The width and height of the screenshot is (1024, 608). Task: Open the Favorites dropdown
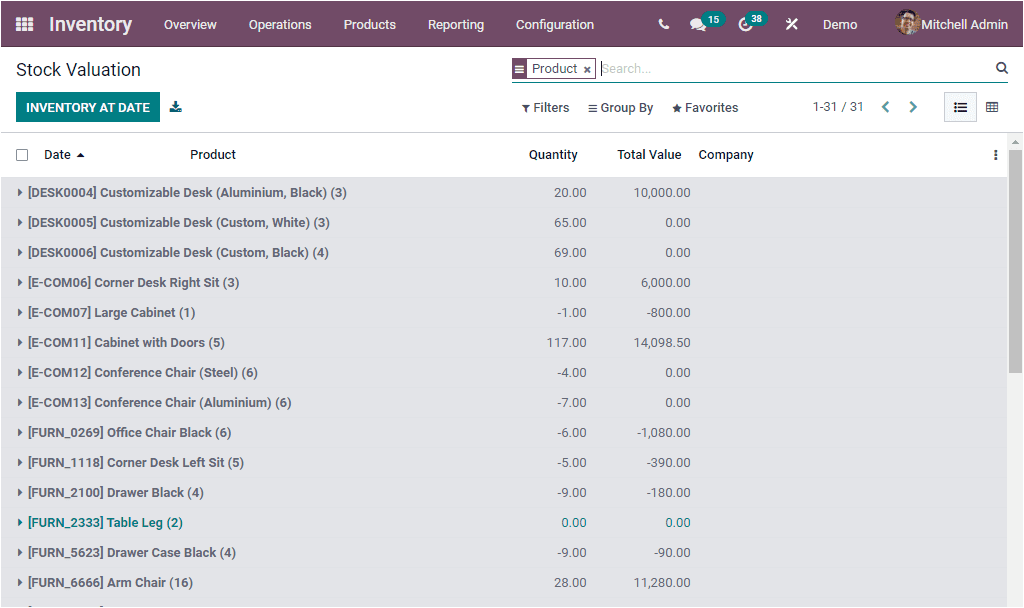(x=704, y=107)
